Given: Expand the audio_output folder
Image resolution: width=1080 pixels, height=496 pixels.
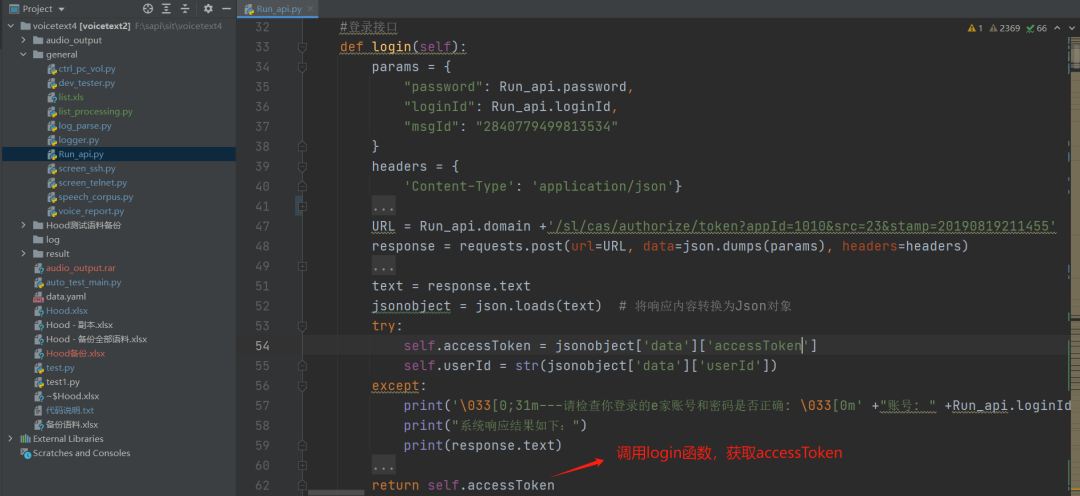Looking at the screenshot, I should coord(23,40).
